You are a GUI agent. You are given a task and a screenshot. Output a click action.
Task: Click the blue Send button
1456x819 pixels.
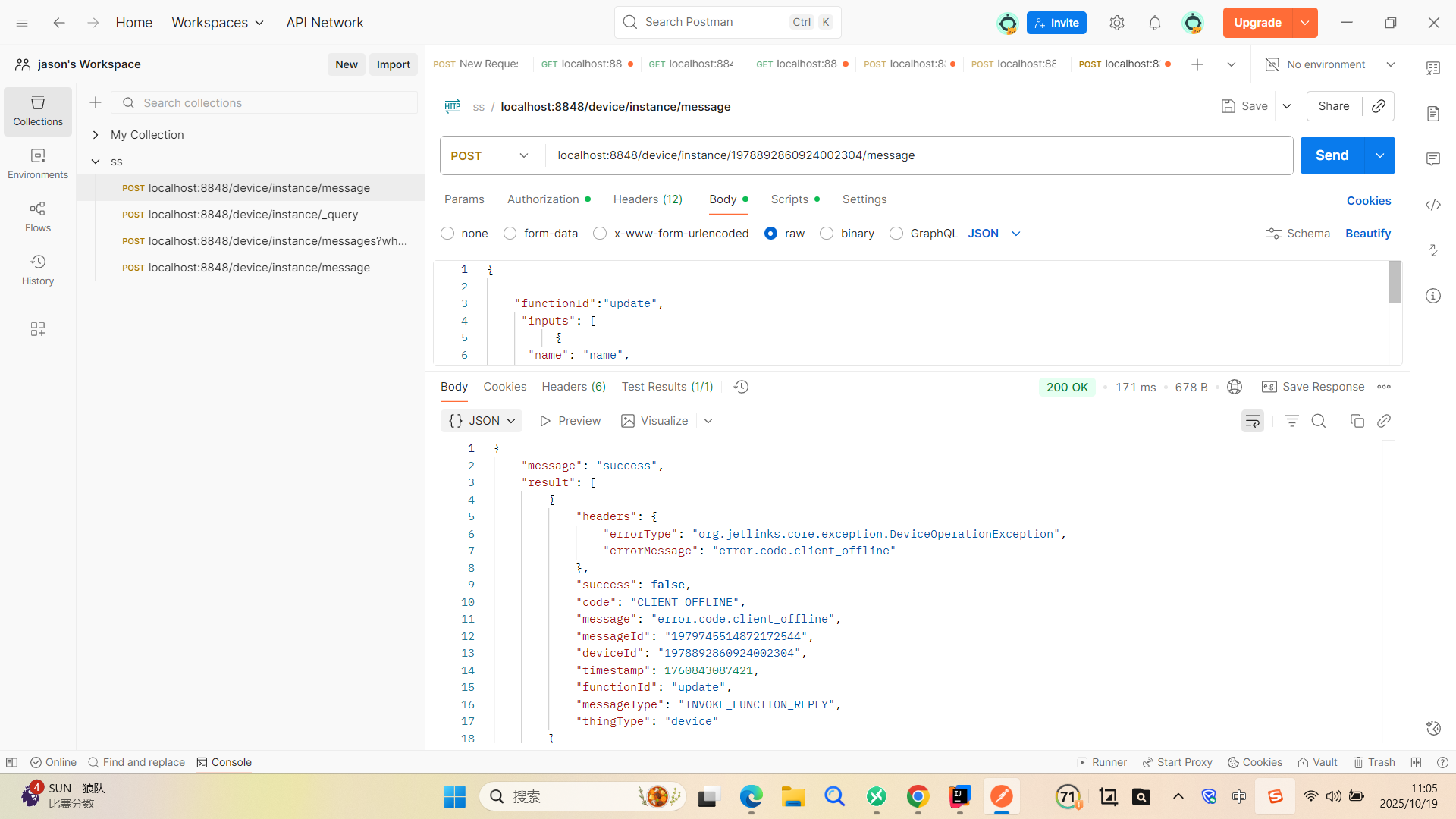point(1332,155)
